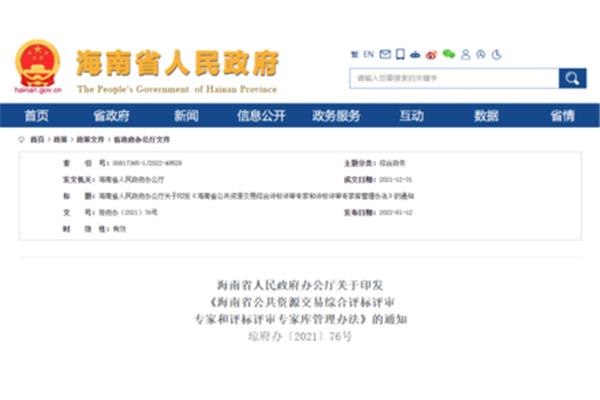The width and height of the screenshot is (600, 400).
Task: Go to 政策文件 in the breadcrumb
Action: pyautogui.click(x=90, y=140)
